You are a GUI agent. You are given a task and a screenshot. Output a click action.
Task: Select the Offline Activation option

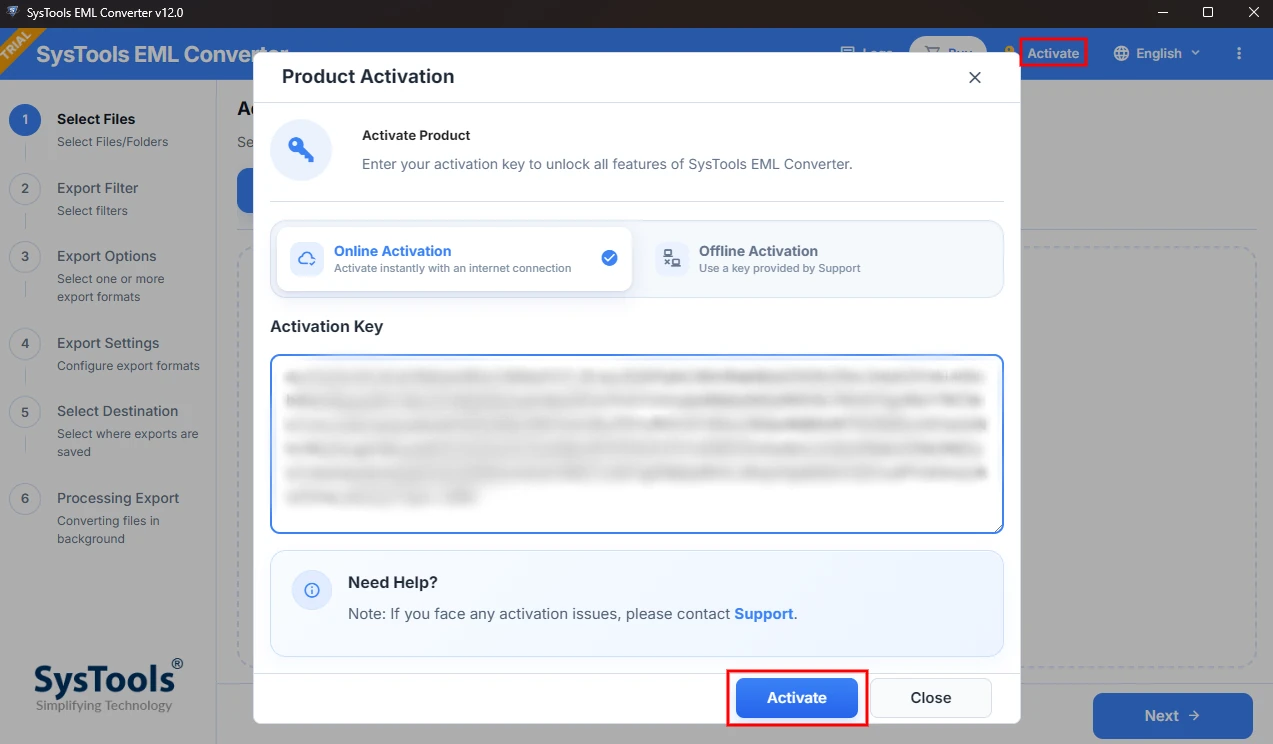820,259
